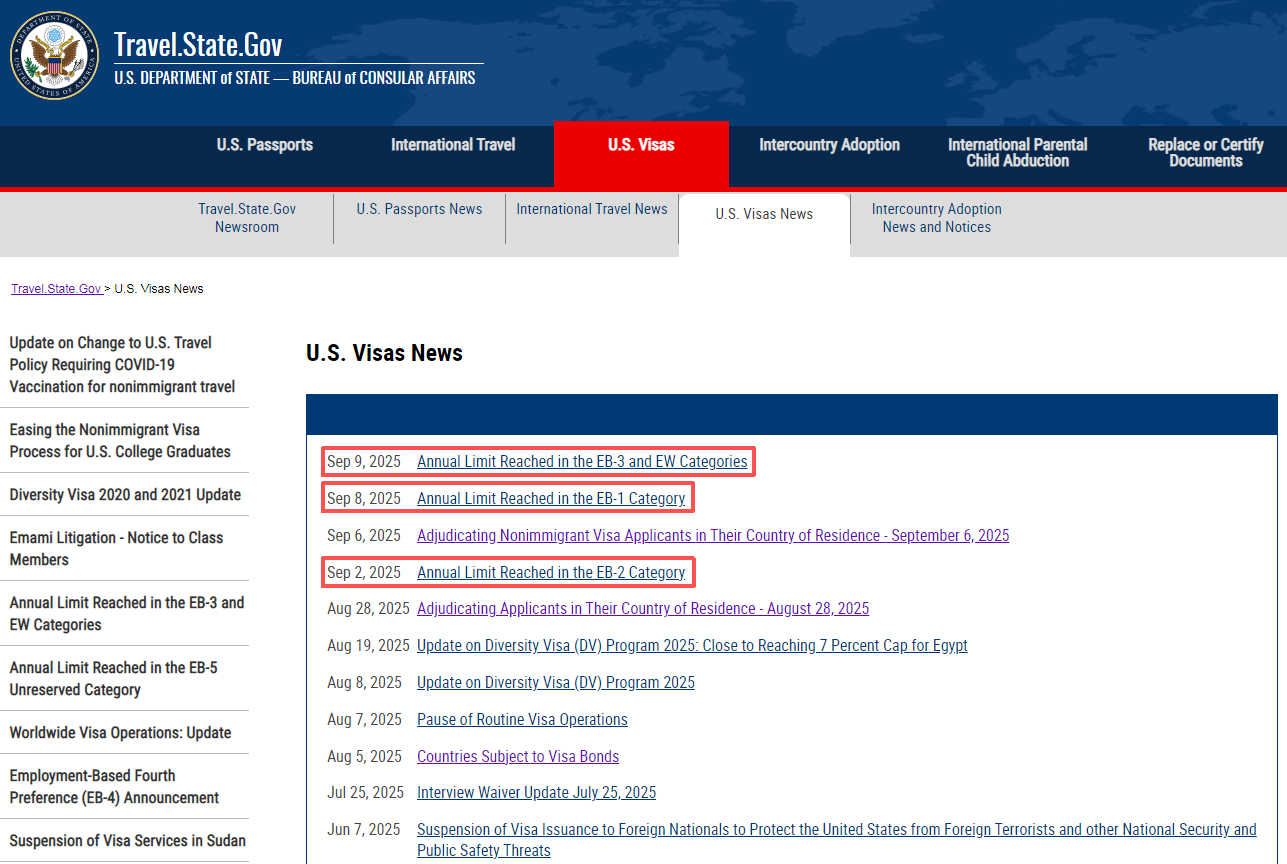1287x864 pixels.
Task: Click the Department of State seal logo
Action: [x=54, y=55]
